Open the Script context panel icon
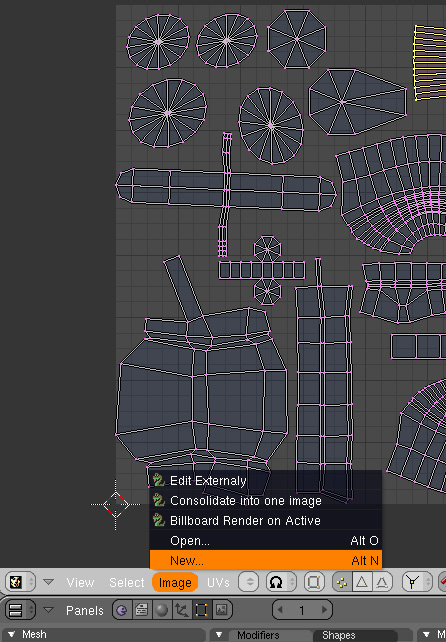 pos(142,610)
